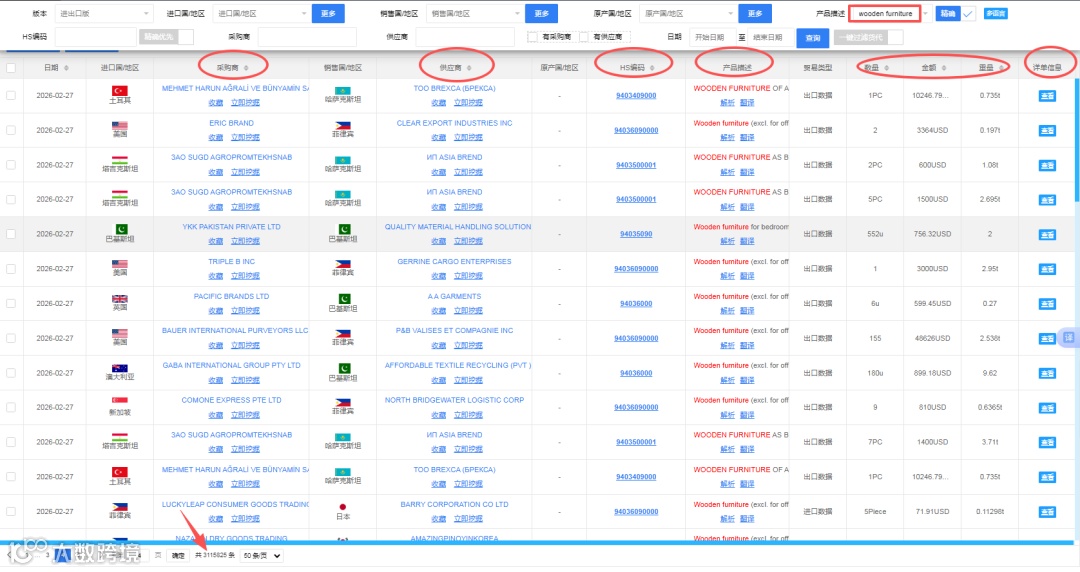The image size is (1080, 572).
Task: Expand the dropdown arrow after wooden furniture field
Action: coord(926,14)
